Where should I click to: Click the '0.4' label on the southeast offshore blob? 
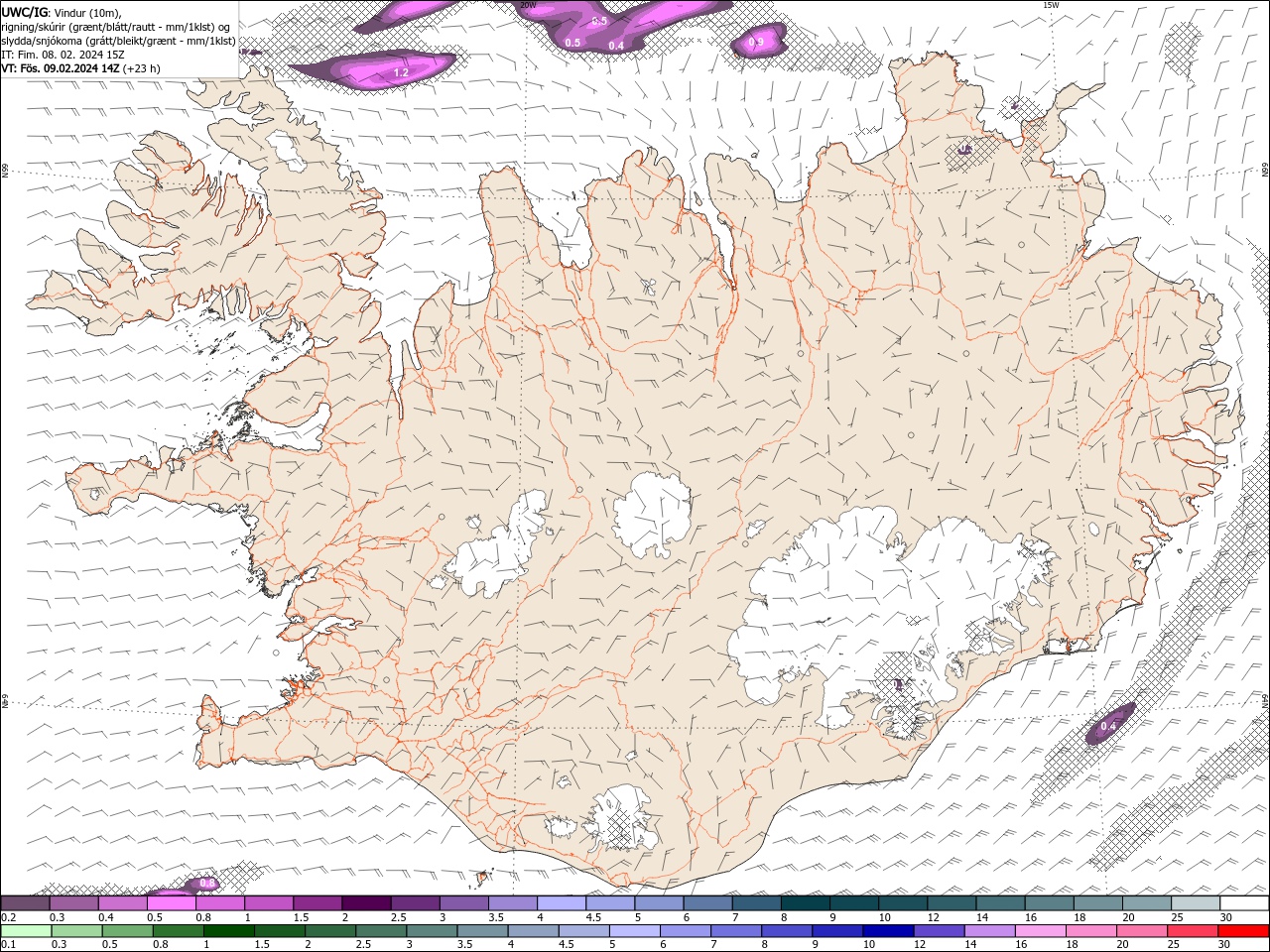(x=1108, y=727)
